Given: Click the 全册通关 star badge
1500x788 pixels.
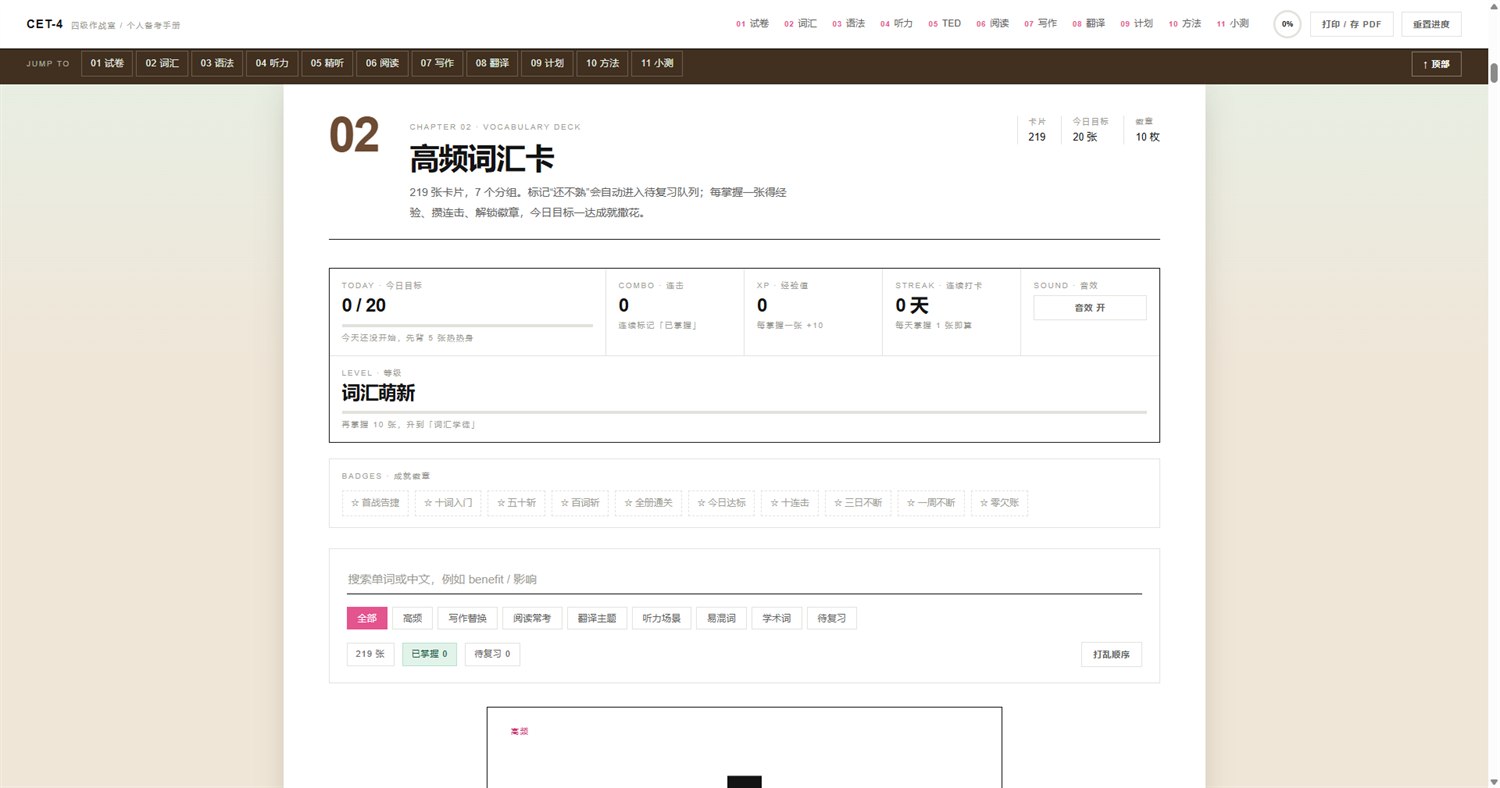Looking at the screenshot, I should click(x=648, y=503).
